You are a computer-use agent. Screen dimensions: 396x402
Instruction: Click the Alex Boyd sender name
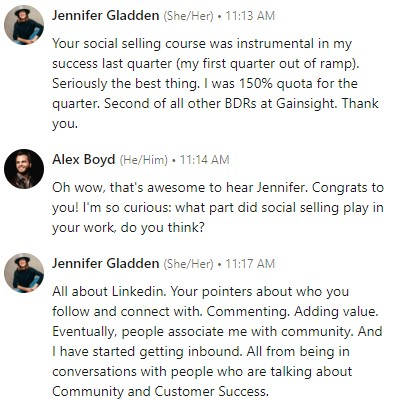click(84, 160)
